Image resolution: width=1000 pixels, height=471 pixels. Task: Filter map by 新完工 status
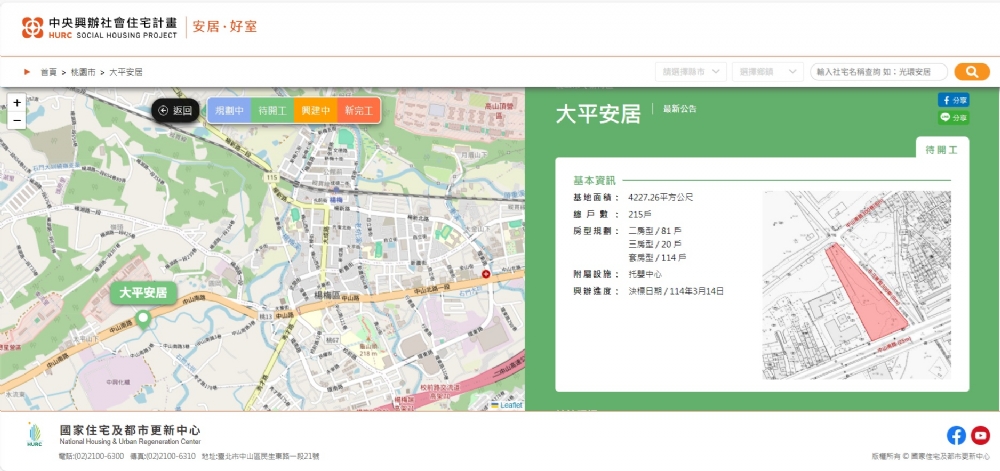(358, 110)
